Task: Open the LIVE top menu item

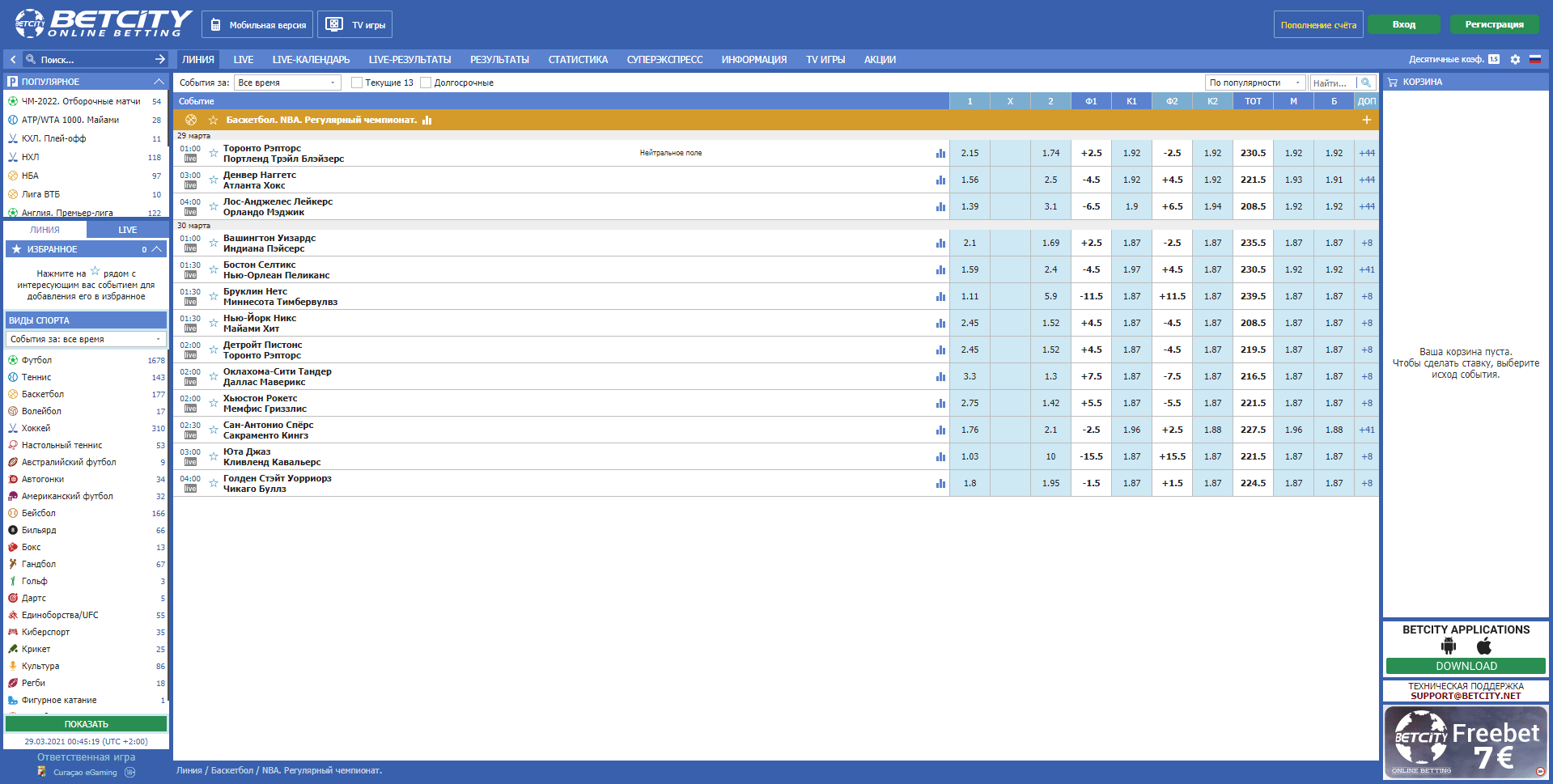Action: point(244,59)
